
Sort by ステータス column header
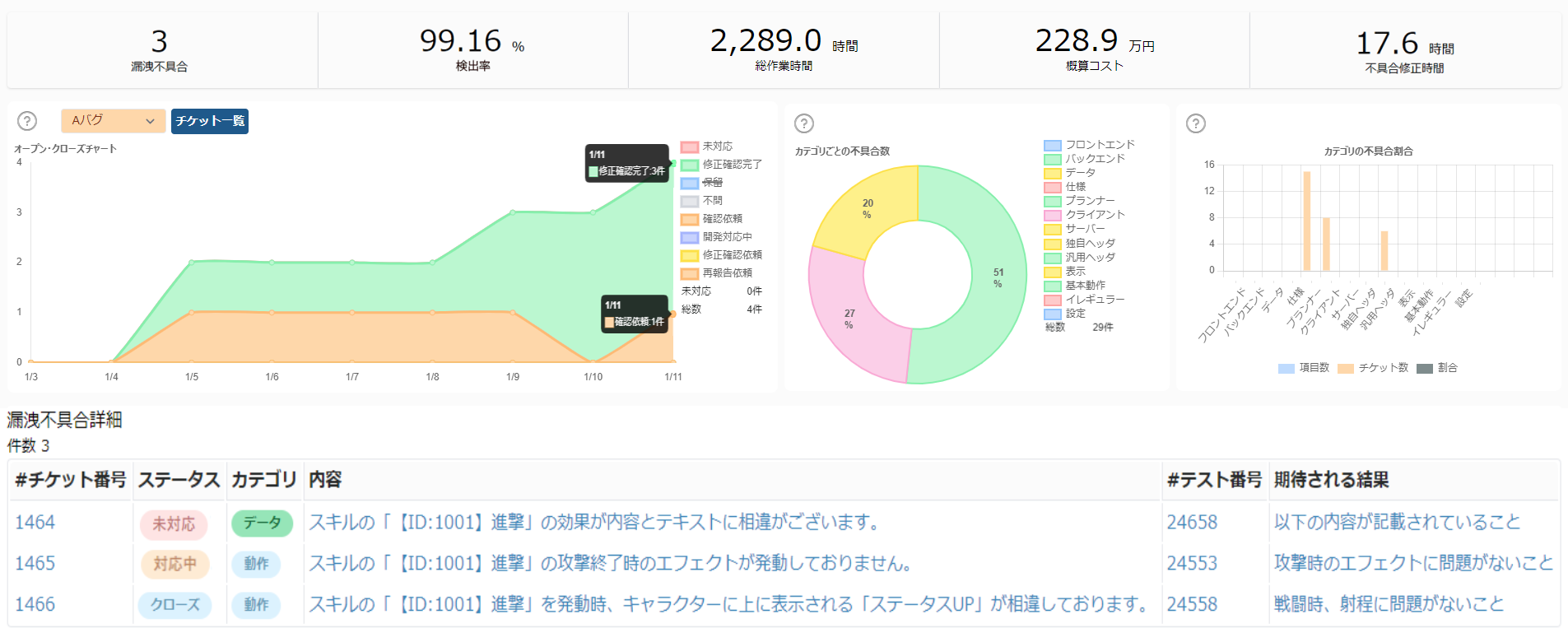click(179, 480)
